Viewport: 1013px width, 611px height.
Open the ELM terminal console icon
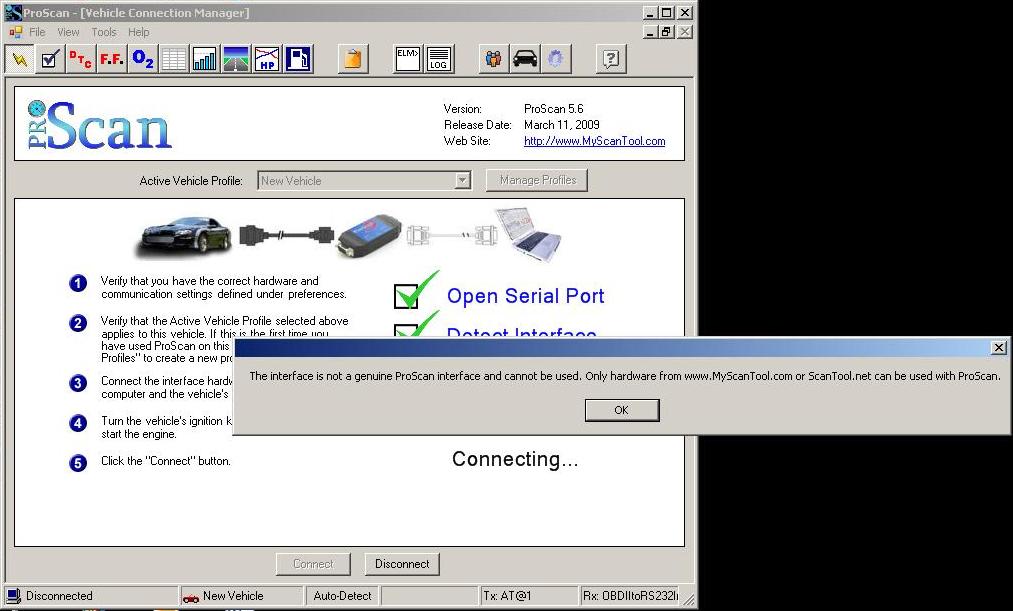[408, 59]
